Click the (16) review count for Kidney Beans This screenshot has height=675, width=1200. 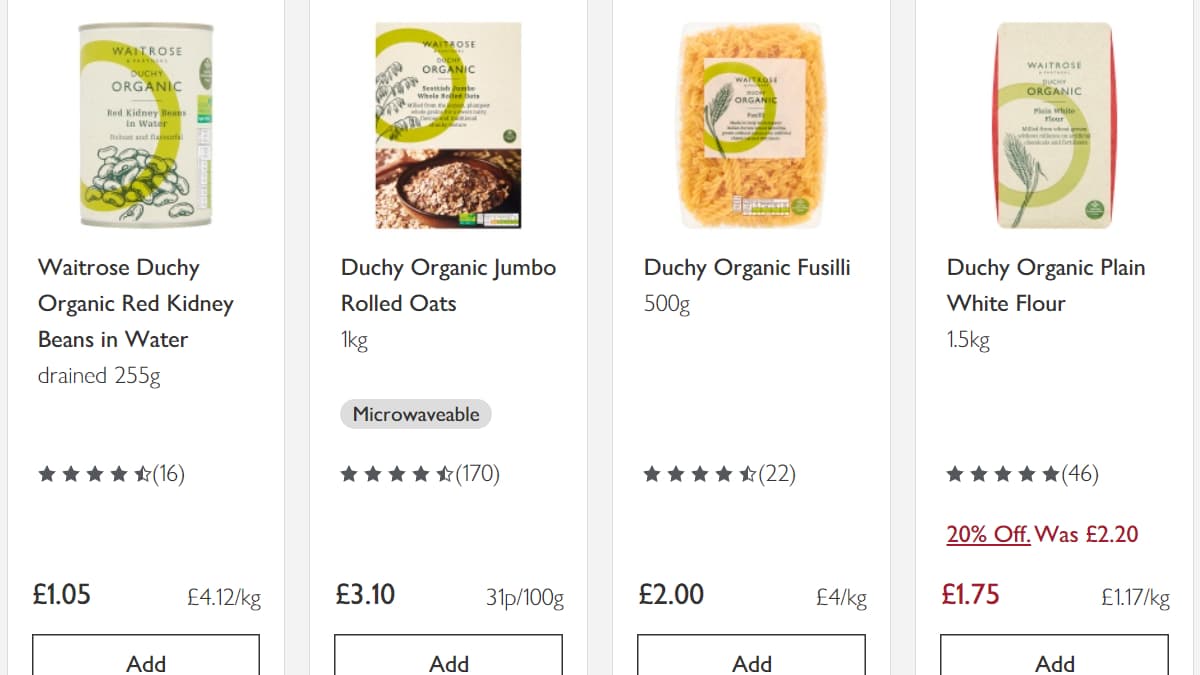point(170,474)
